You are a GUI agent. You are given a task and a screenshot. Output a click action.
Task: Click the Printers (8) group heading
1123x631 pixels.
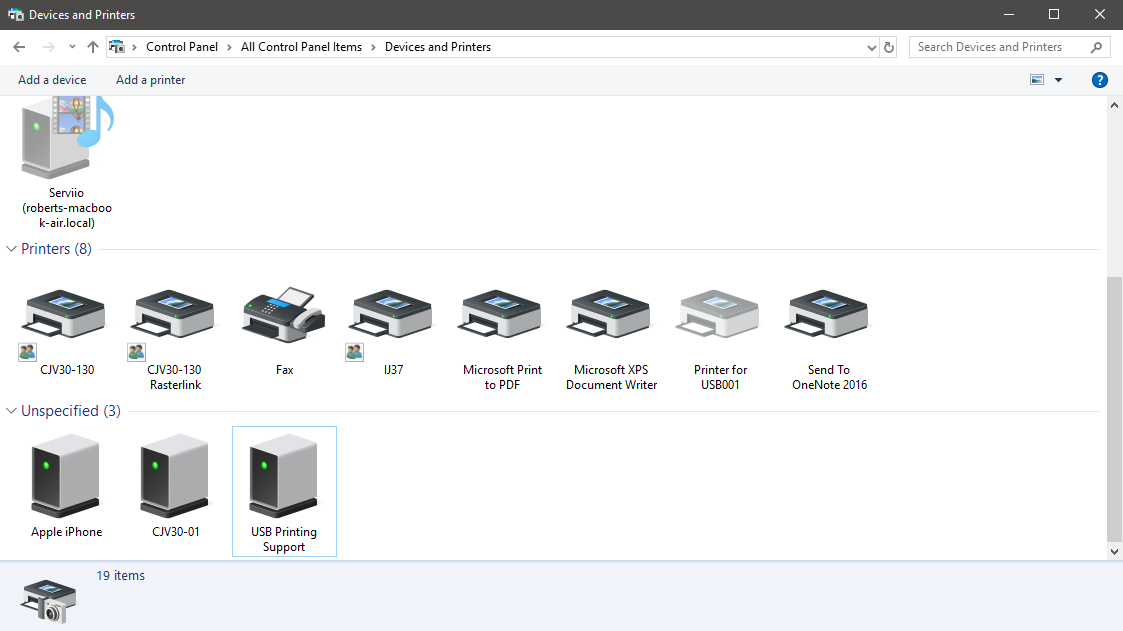coord(57,249)
